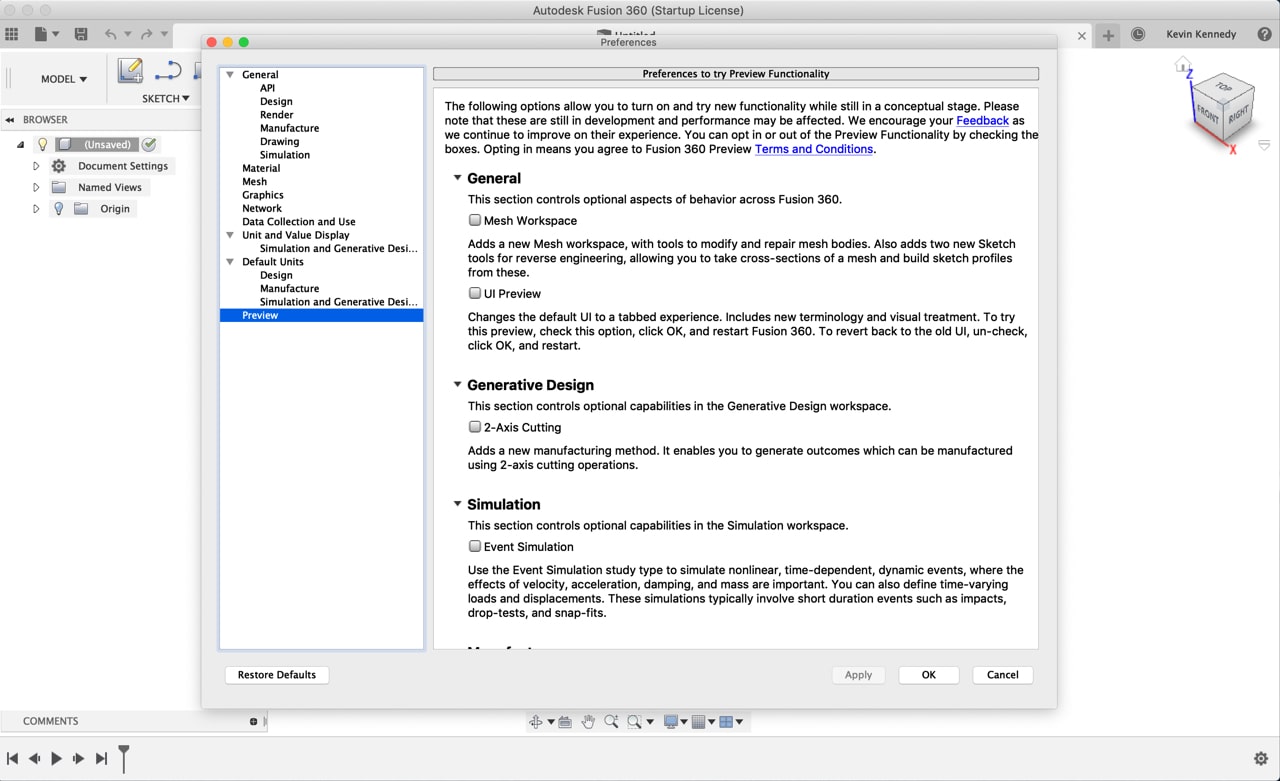This screenshot has height=781, width=1280.
Task: Open the MODEL workspace dropdown
Action: (x=64, y=79)
